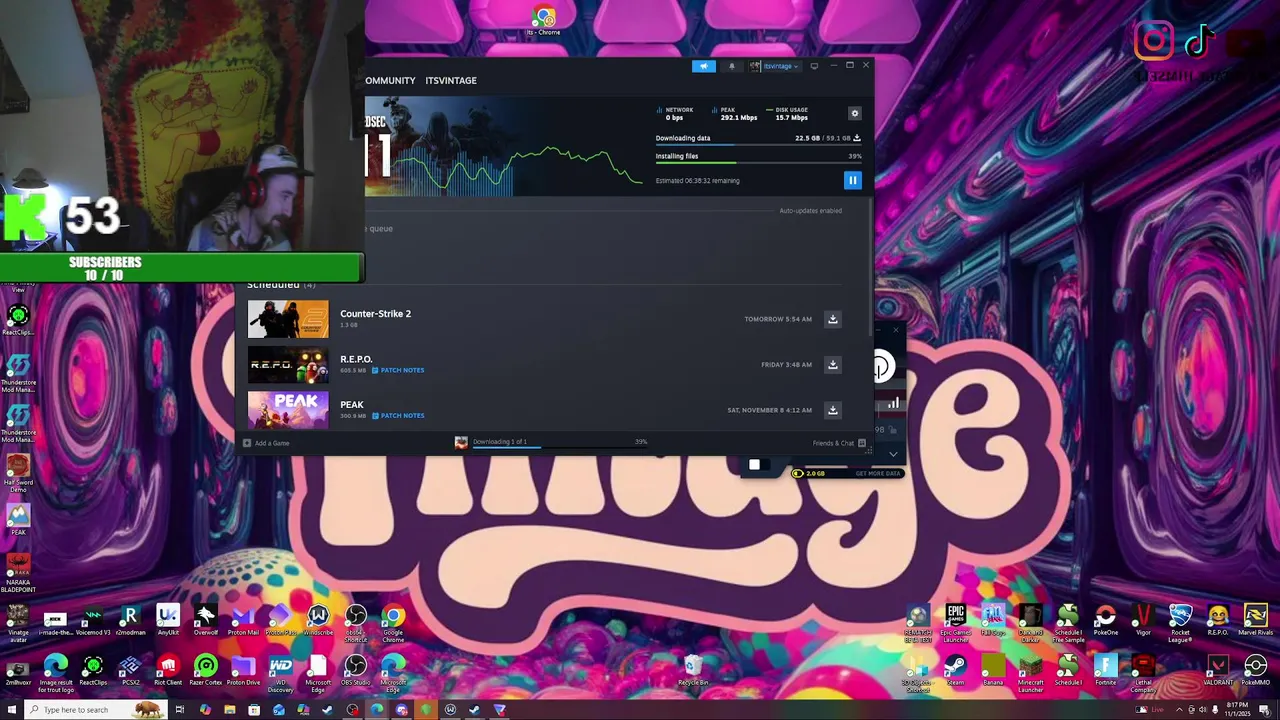Image resolution: width=1280 pixels, height=720 pixels.
Task: Open Steam desktop shortcut
Action: pyautogui.click(x=955, y=670)
